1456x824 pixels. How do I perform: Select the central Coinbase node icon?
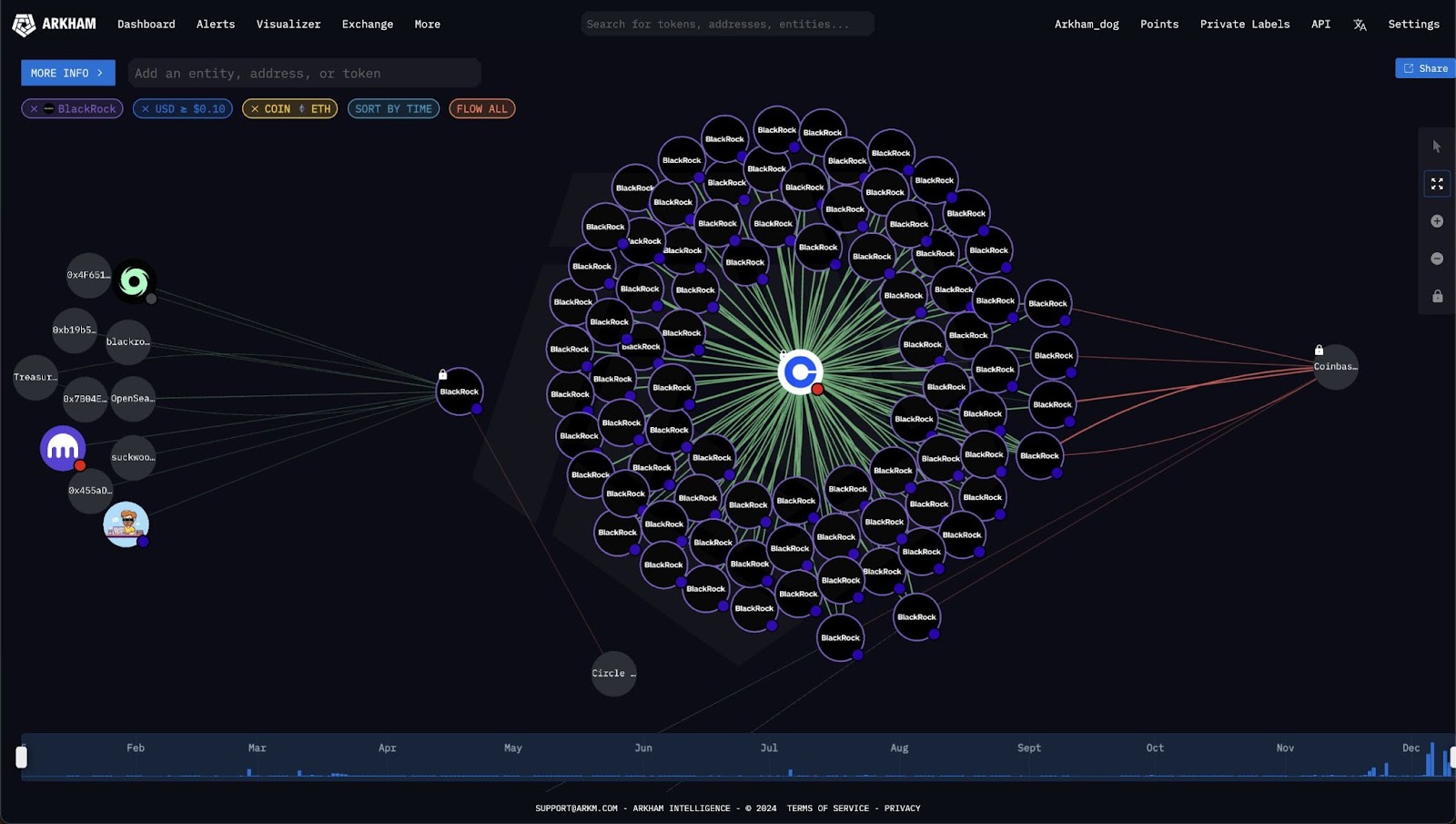click(801, 371)
